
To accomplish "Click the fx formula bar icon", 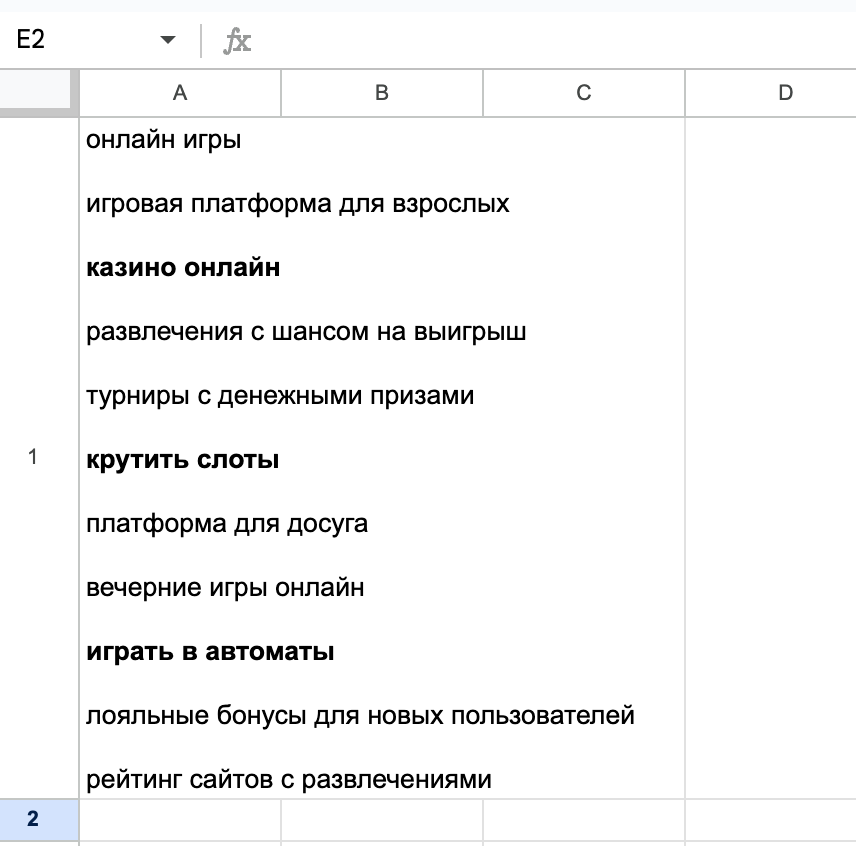I will [237, 41].
